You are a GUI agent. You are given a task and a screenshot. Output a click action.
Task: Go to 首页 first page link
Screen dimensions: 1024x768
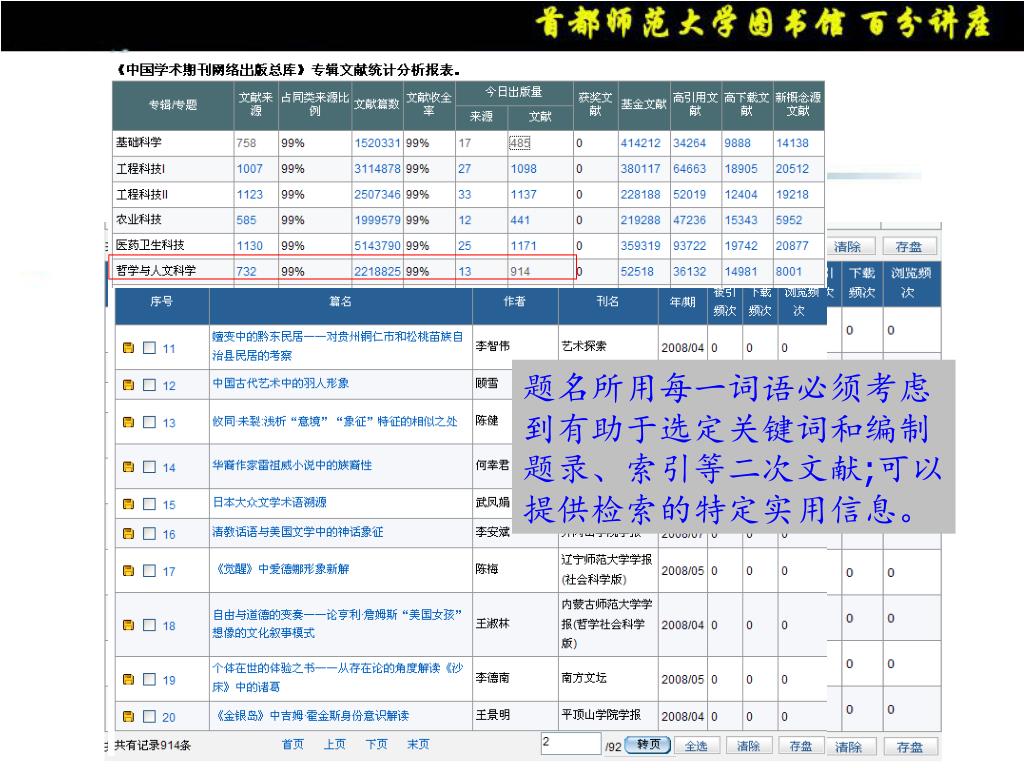coord(293,744)
